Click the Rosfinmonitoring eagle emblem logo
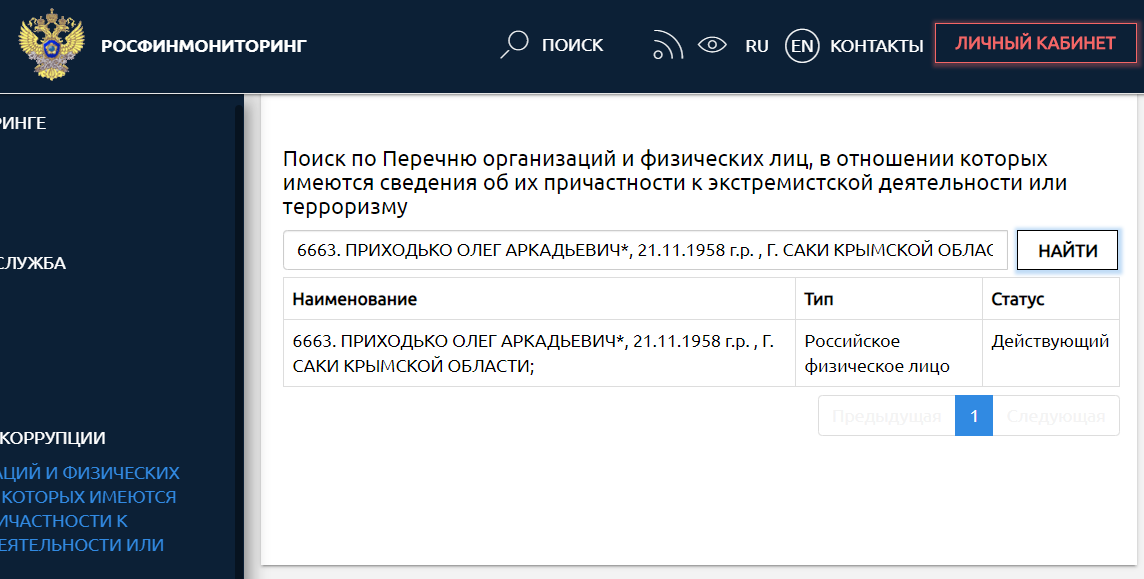Screen dimensions: 1144x579 (45, 45)
